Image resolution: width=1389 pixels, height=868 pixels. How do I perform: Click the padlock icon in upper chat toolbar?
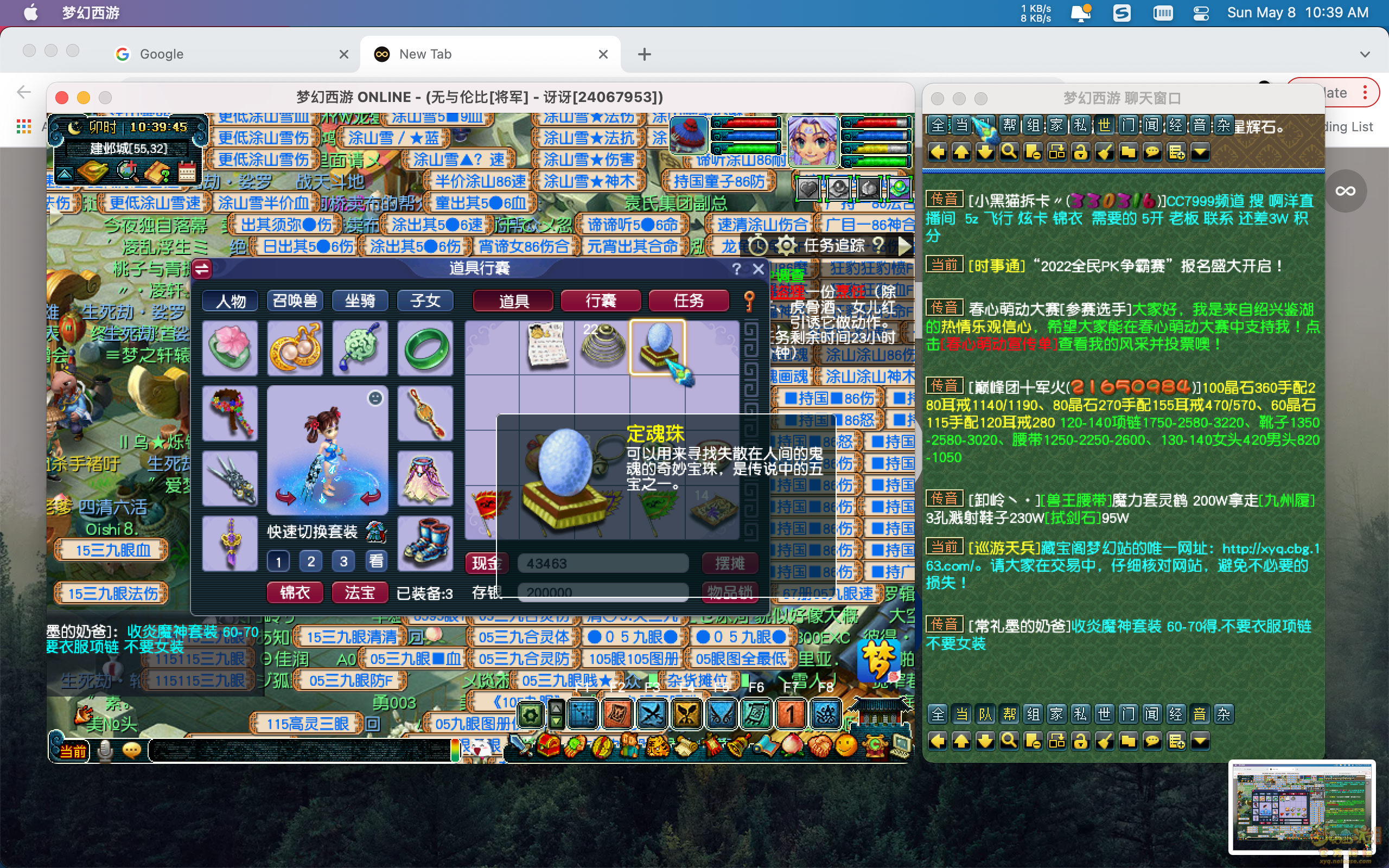pos(1081,152)
